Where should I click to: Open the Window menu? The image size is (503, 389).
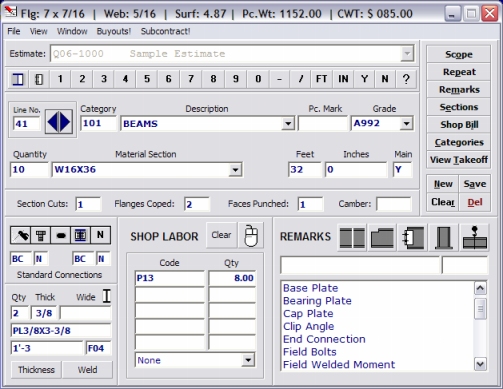tap(72, 31)
